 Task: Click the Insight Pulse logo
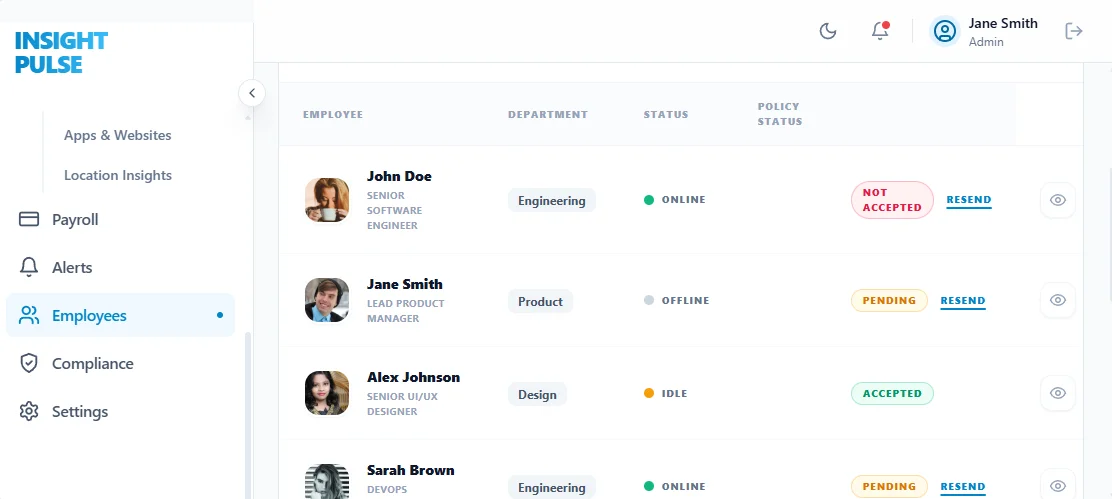(61, 52)
